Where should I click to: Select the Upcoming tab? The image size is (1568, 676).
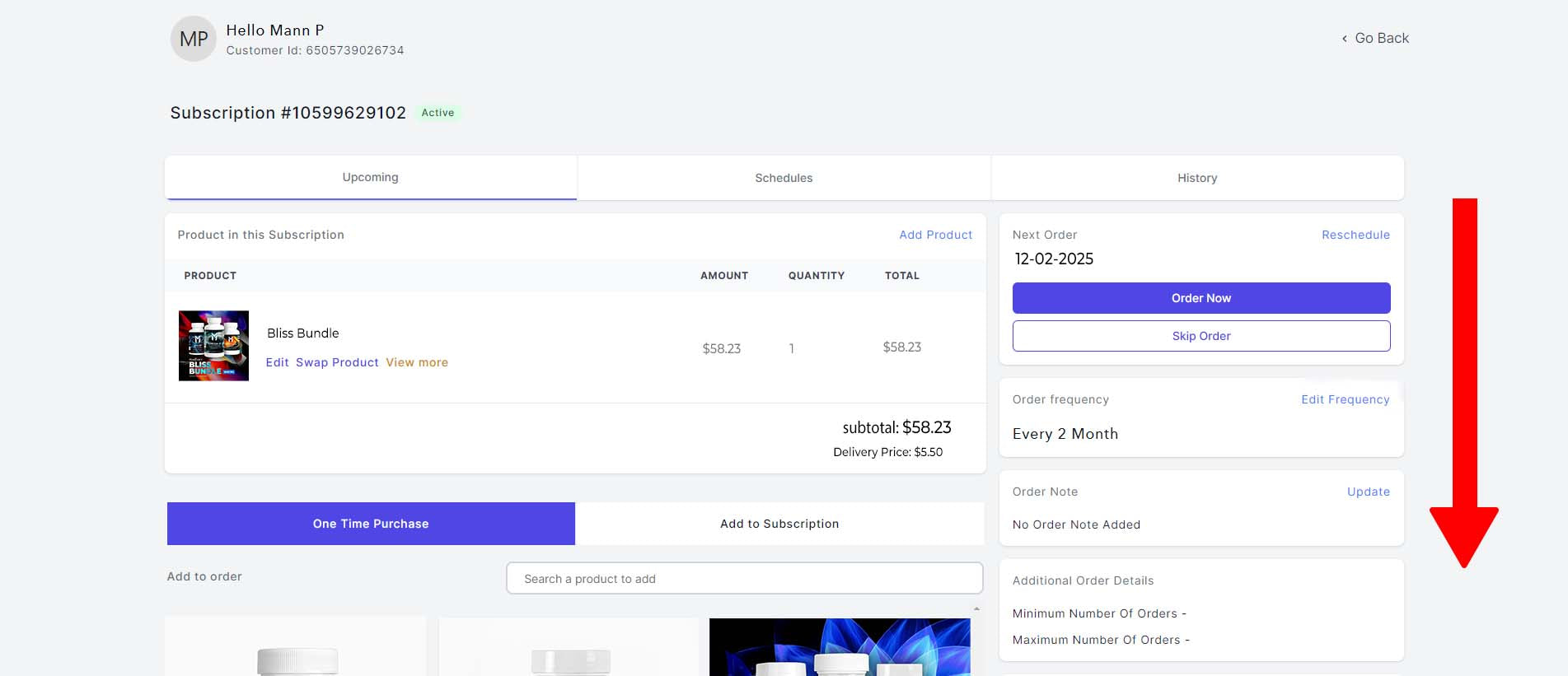(x=370, y=177)
